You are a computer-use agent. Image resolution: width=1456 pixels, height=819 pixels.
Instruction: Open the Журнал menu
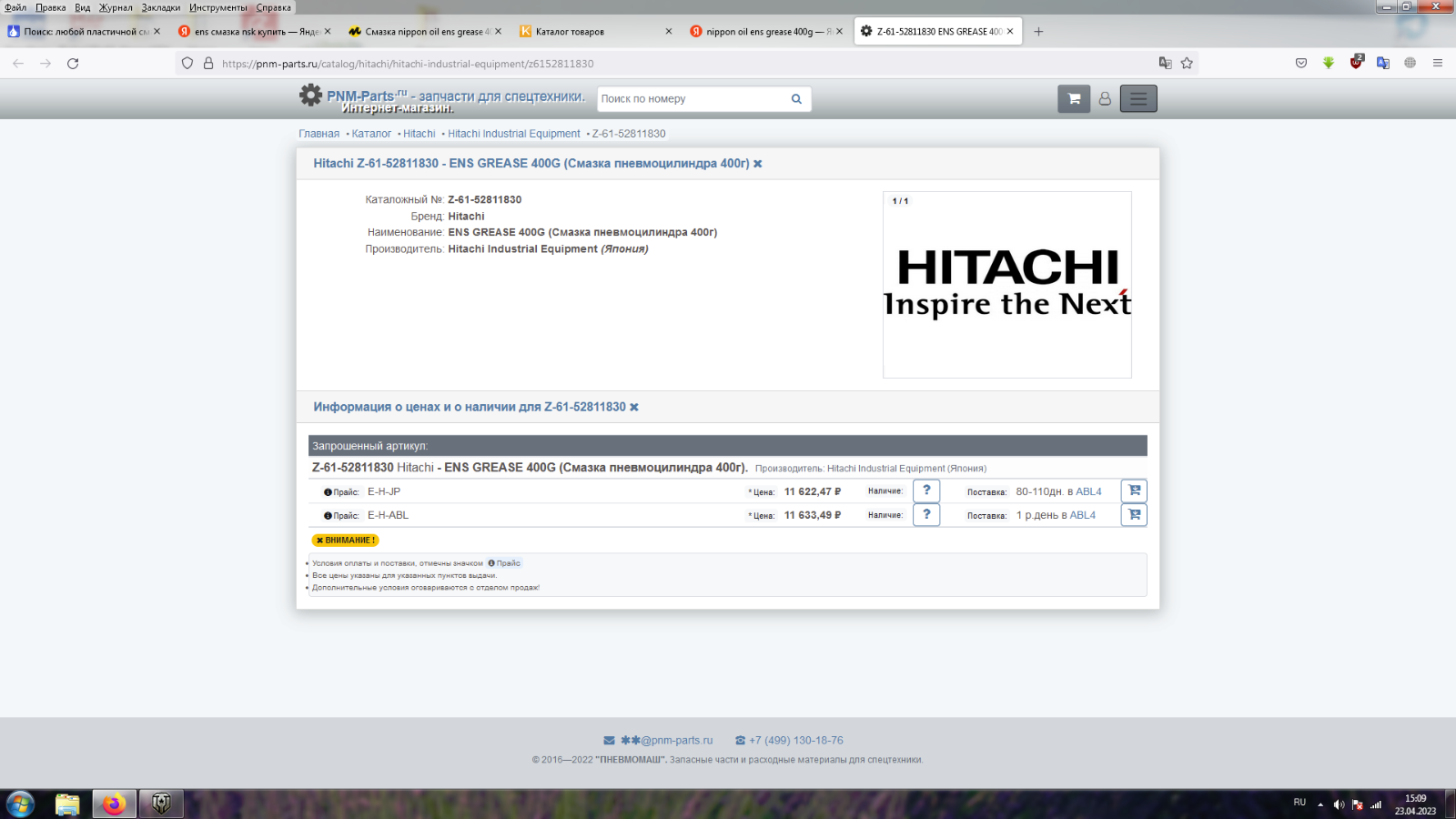tap(116, 7)
